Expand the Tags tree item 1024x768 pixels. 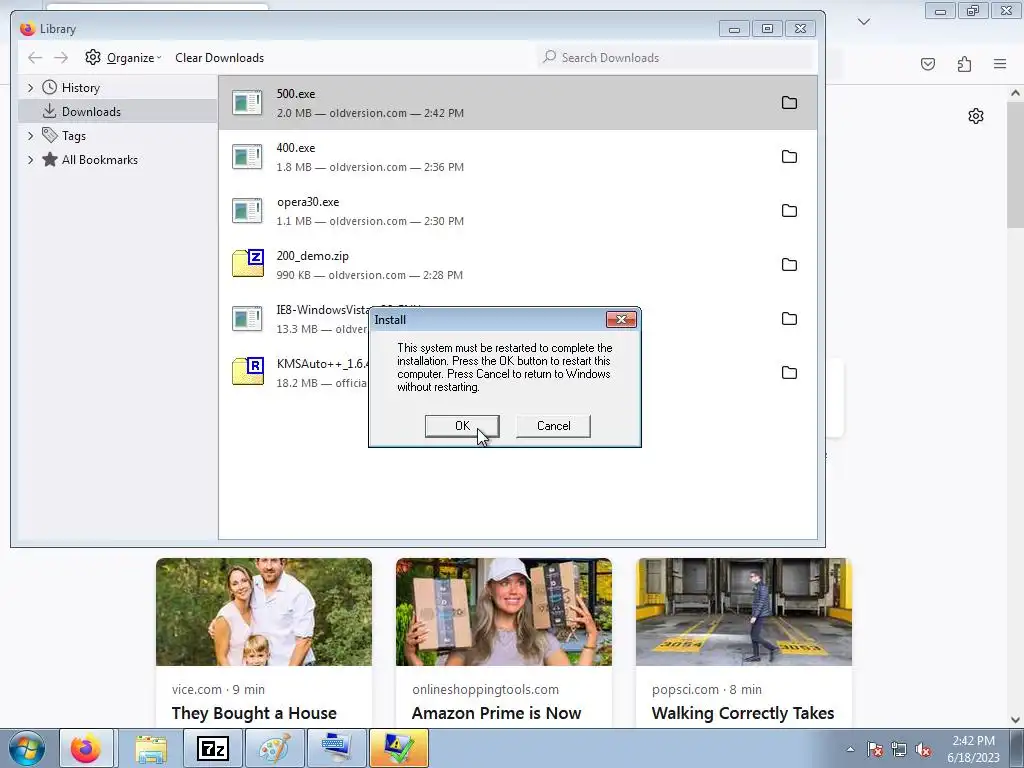coord(30,136)
